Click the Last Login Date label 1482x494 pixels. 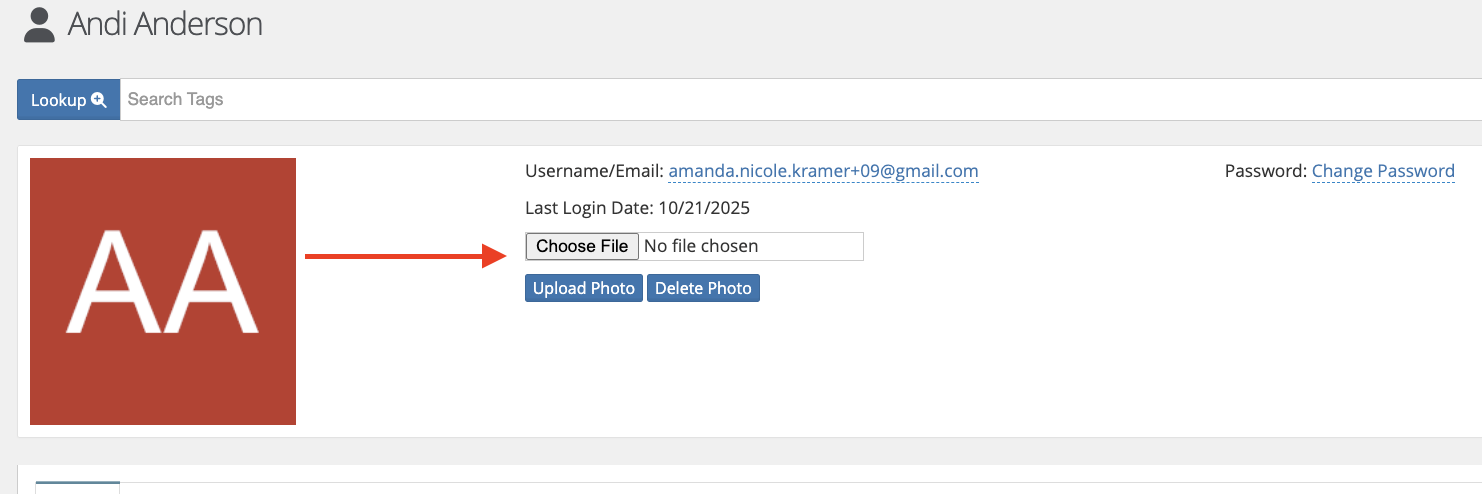click(x=588, y=208)
